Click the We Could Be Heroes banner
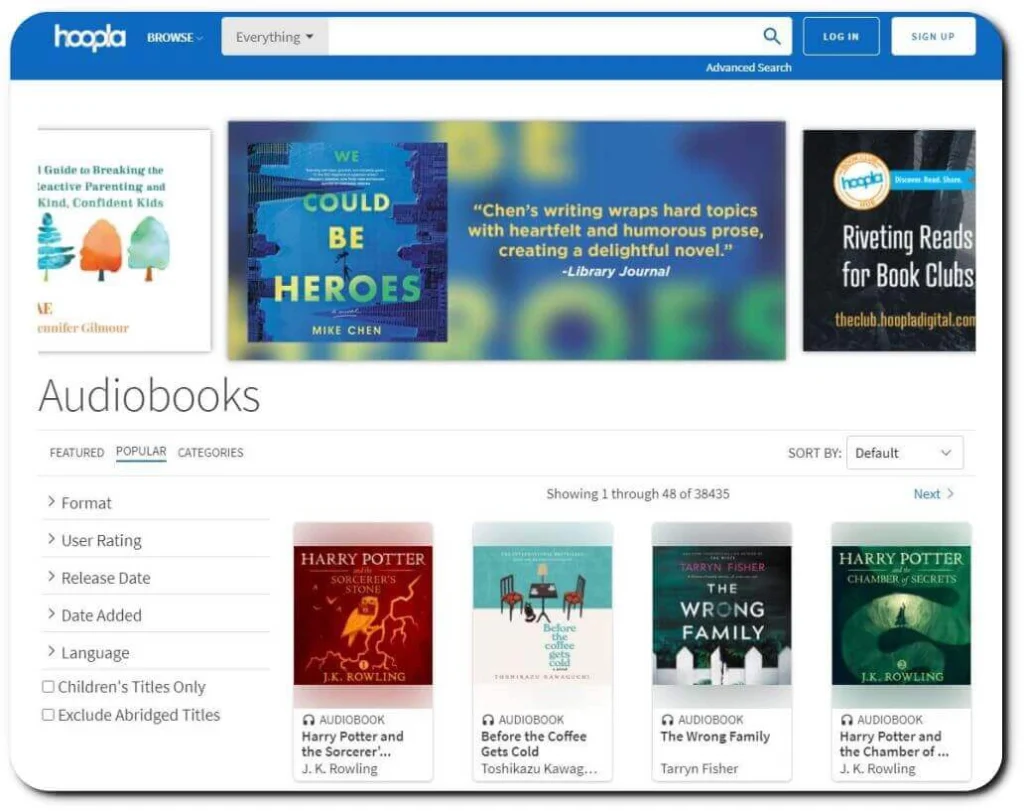1024x811 pixels. coord(506,241)
